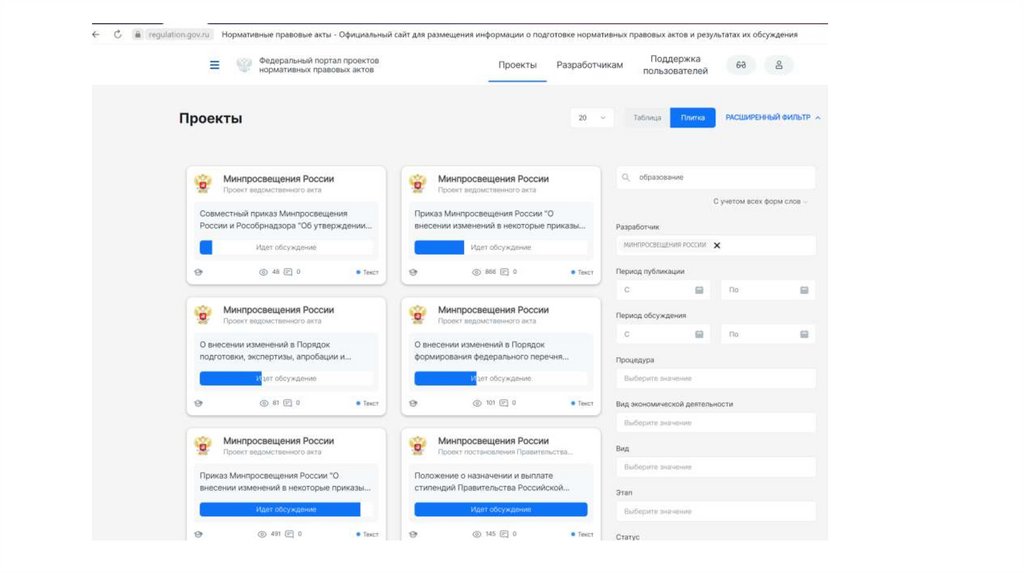Remove the Минпросвещения России developer filter tag
The height and width of the screenshot is (574, 1024).
click(x=717, y=245)
